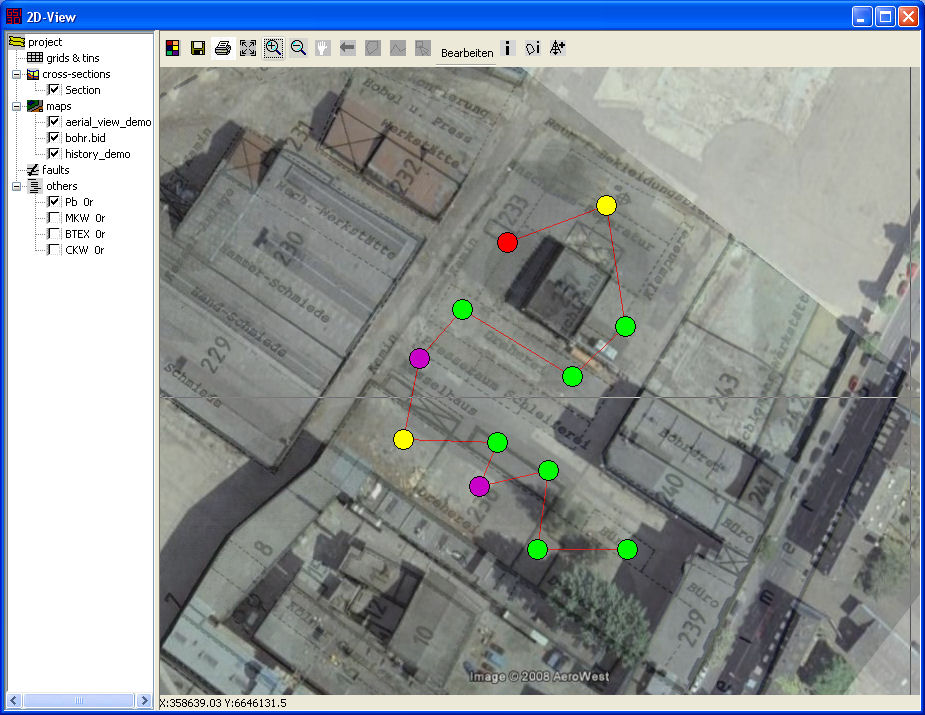Click the back arrow tool

tap(347, 48)
